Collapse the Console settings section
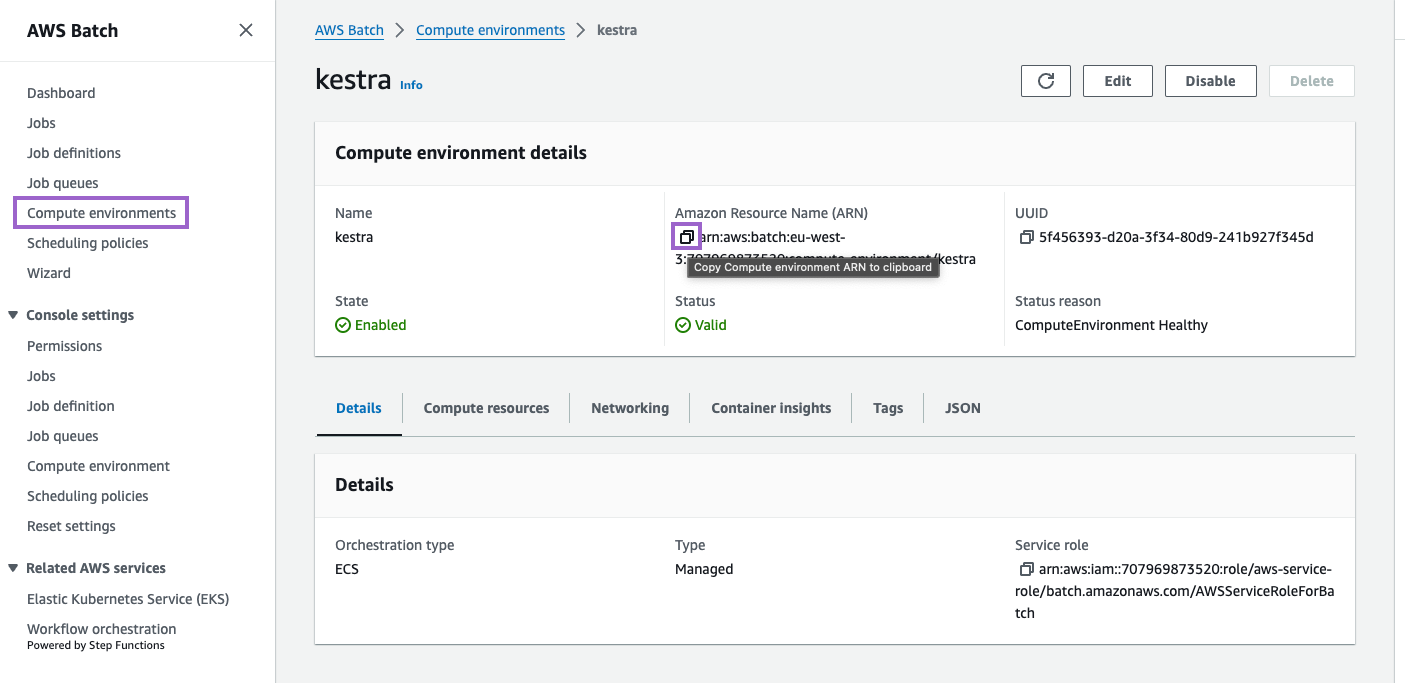 click(x=13, y=315)
